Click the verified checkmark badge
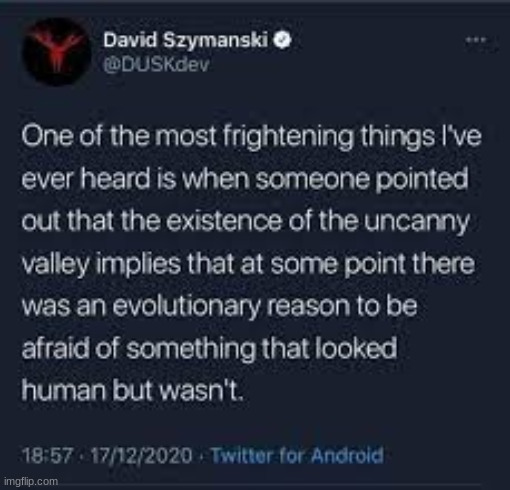Image resolution: width=510 pixels, height=490 pixels. 282,40
